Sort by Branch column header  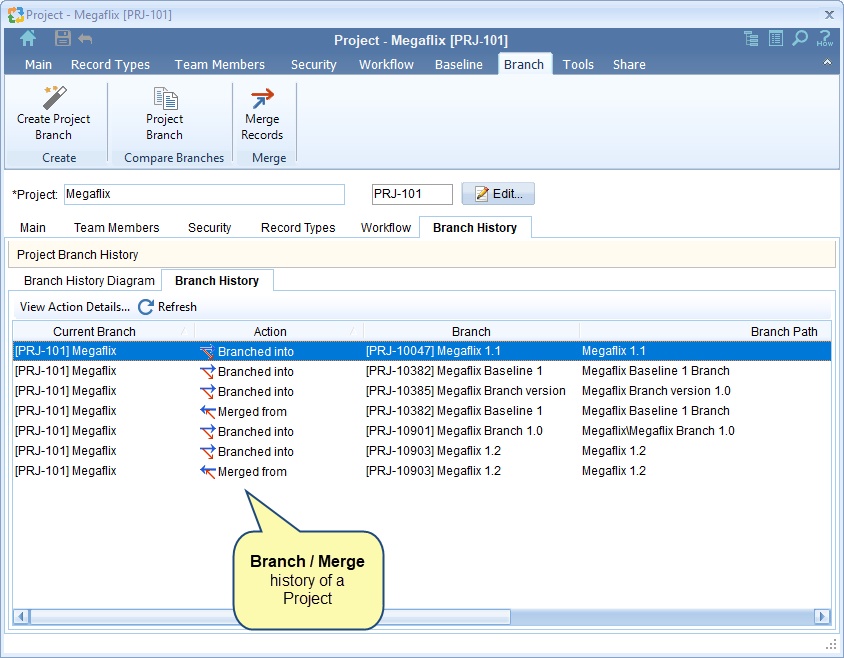[471, 332]
